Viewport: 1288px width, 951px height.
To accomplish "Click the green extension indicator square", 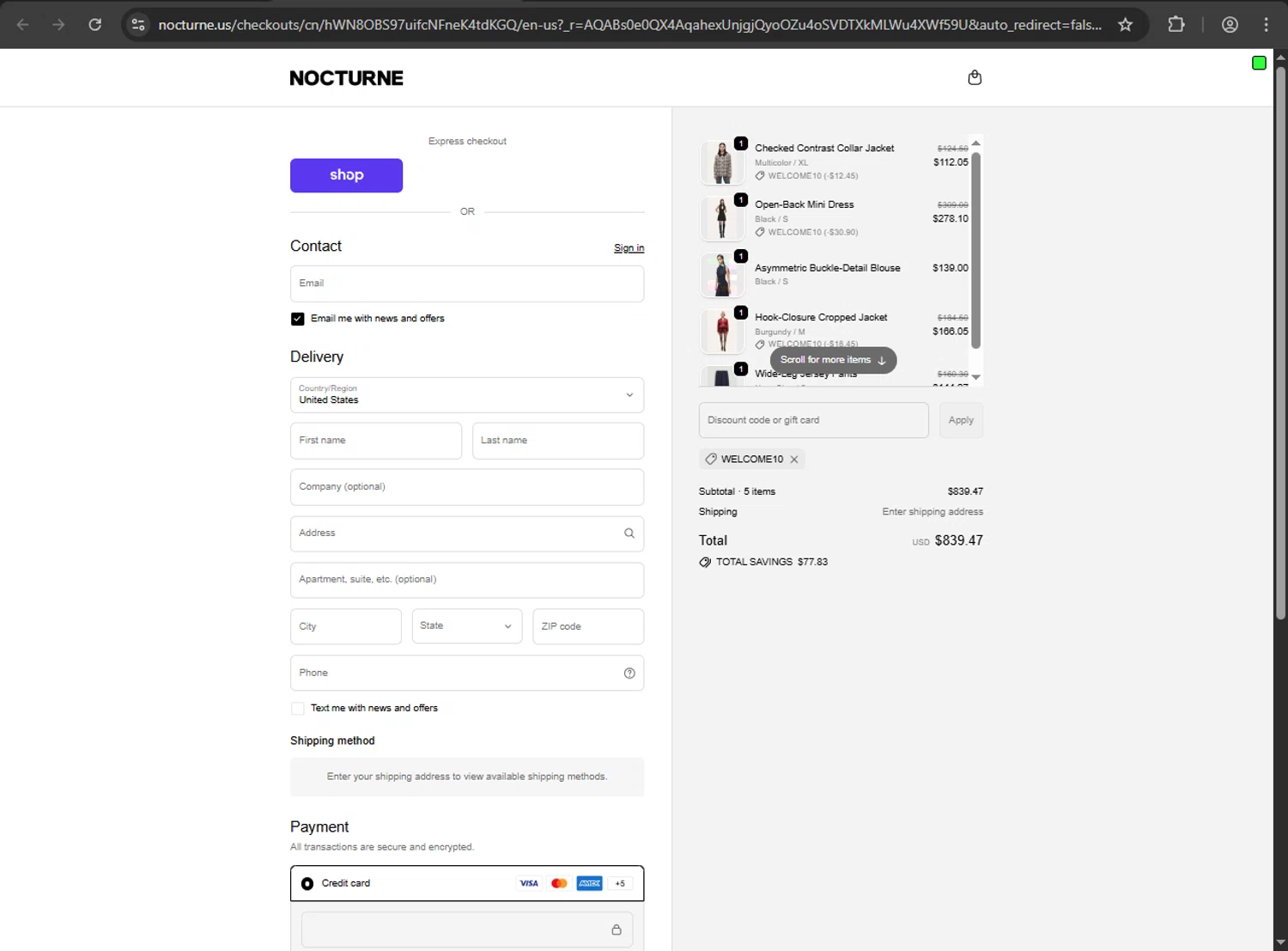I will pyautogui.click(x=1259, y=63).
